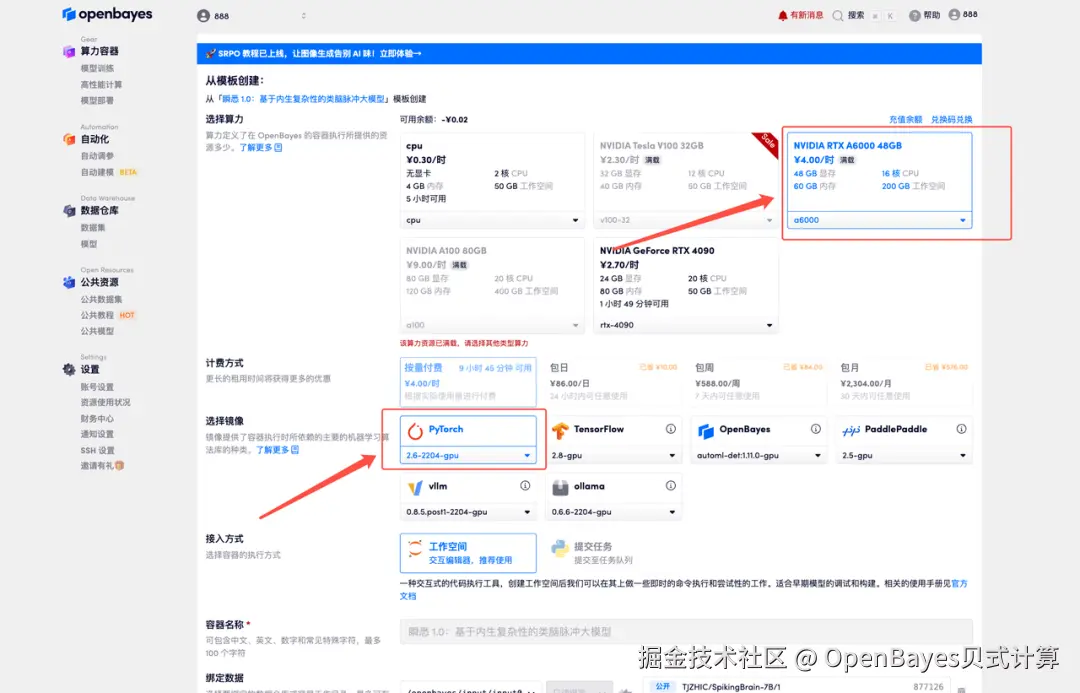Click the help question mark icon
Screen dimensions: 1080x693
915,15
